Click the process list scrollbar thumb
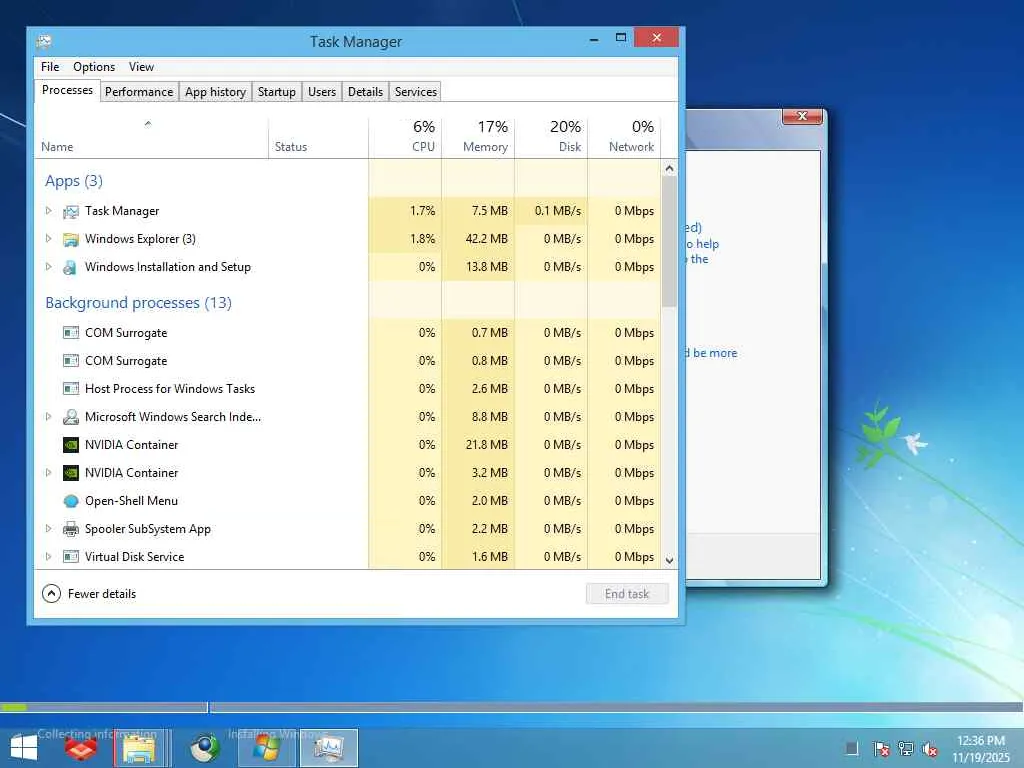 click(669, 242)
